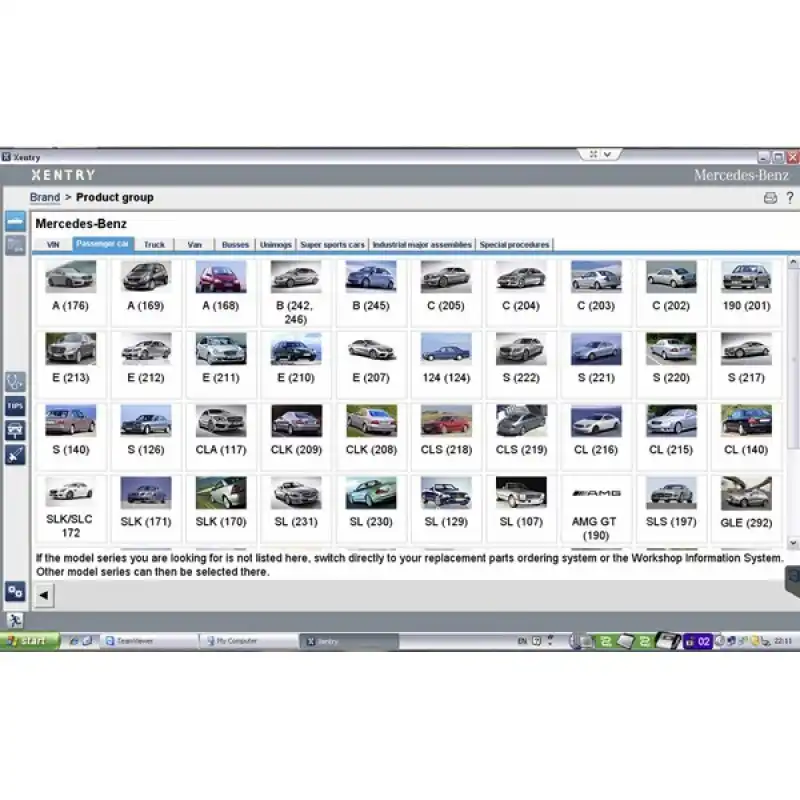This screenshot has height=800, width=800.
Task: Choose the SLK/SLC 172 model
Action: [x=70, y=508]
